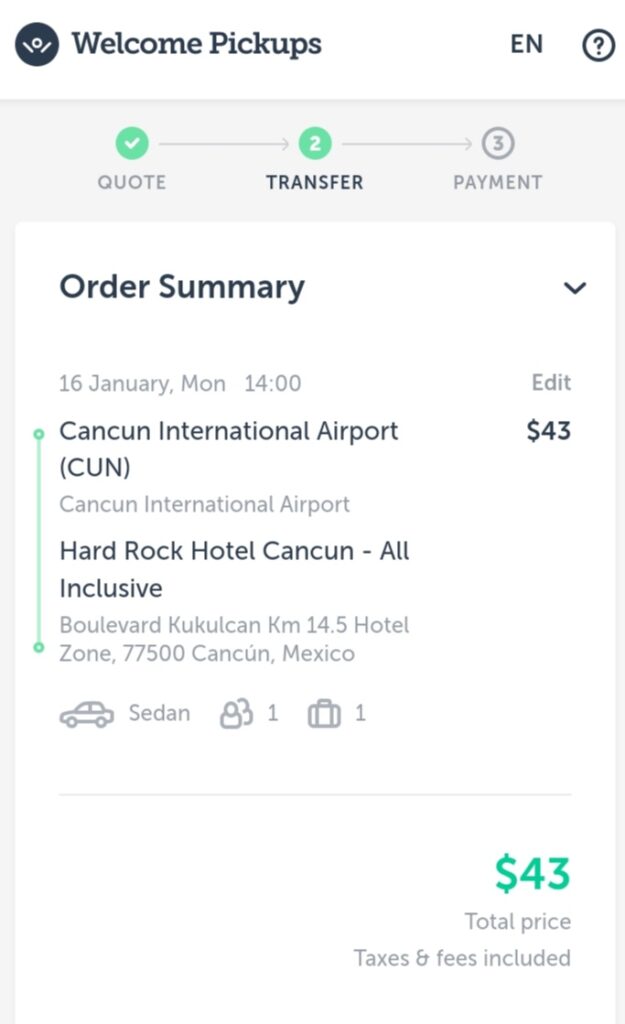Click the 16 January pickup date text
This screenshot has width=625, height=1024.
[x=142, y=383]
